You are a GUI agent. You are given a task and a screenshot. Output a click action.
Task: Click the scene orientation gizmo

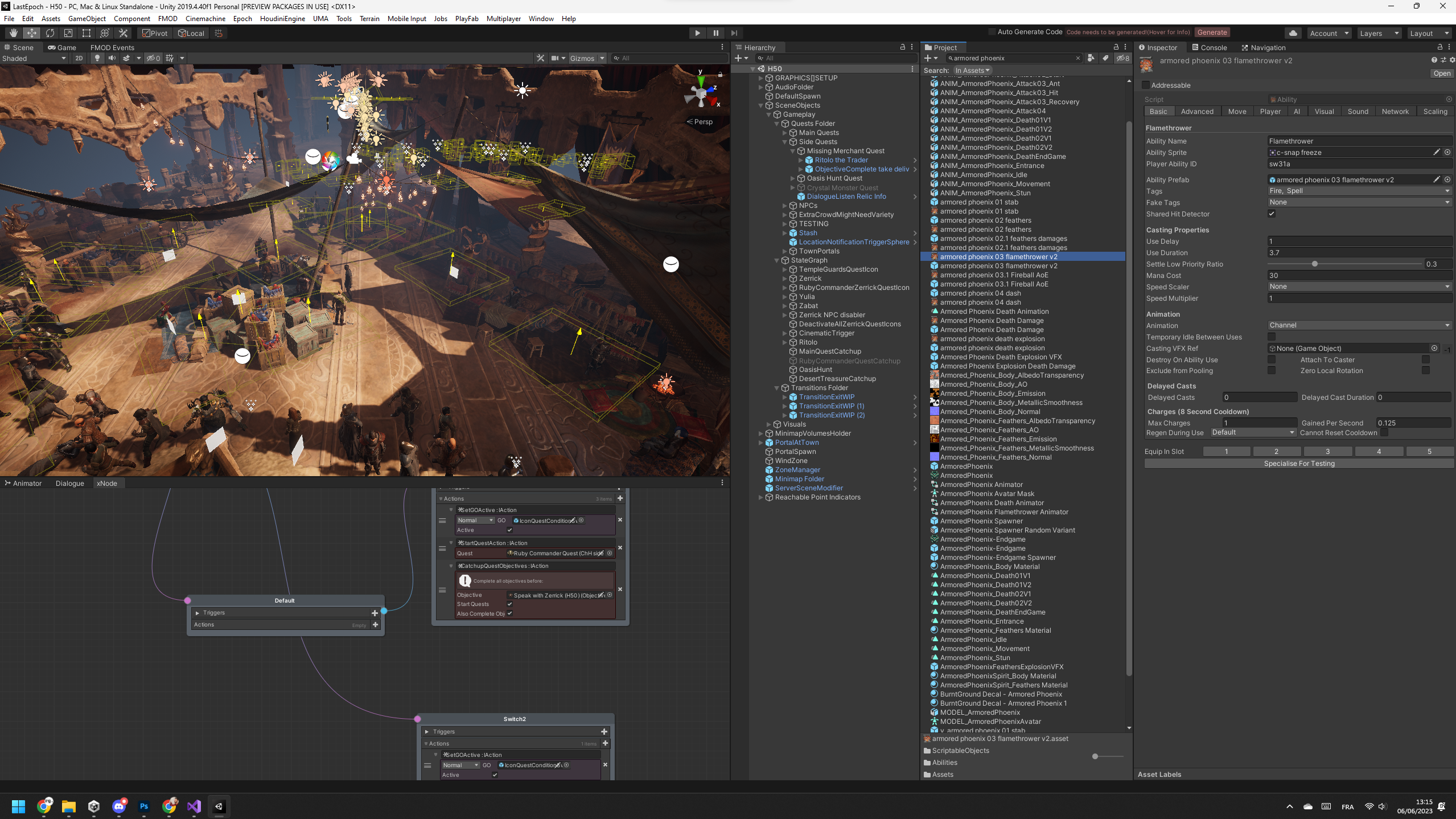[x=702, y=93]
